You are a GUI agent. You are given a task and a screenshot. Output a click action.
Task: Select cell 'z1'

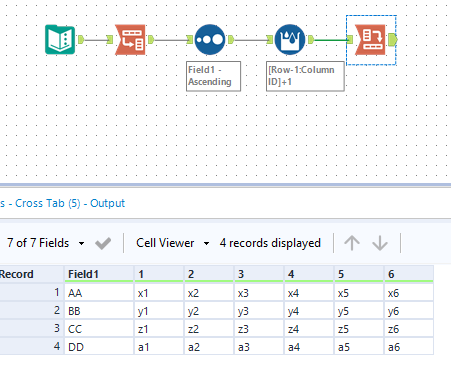(x=159, y=329)
